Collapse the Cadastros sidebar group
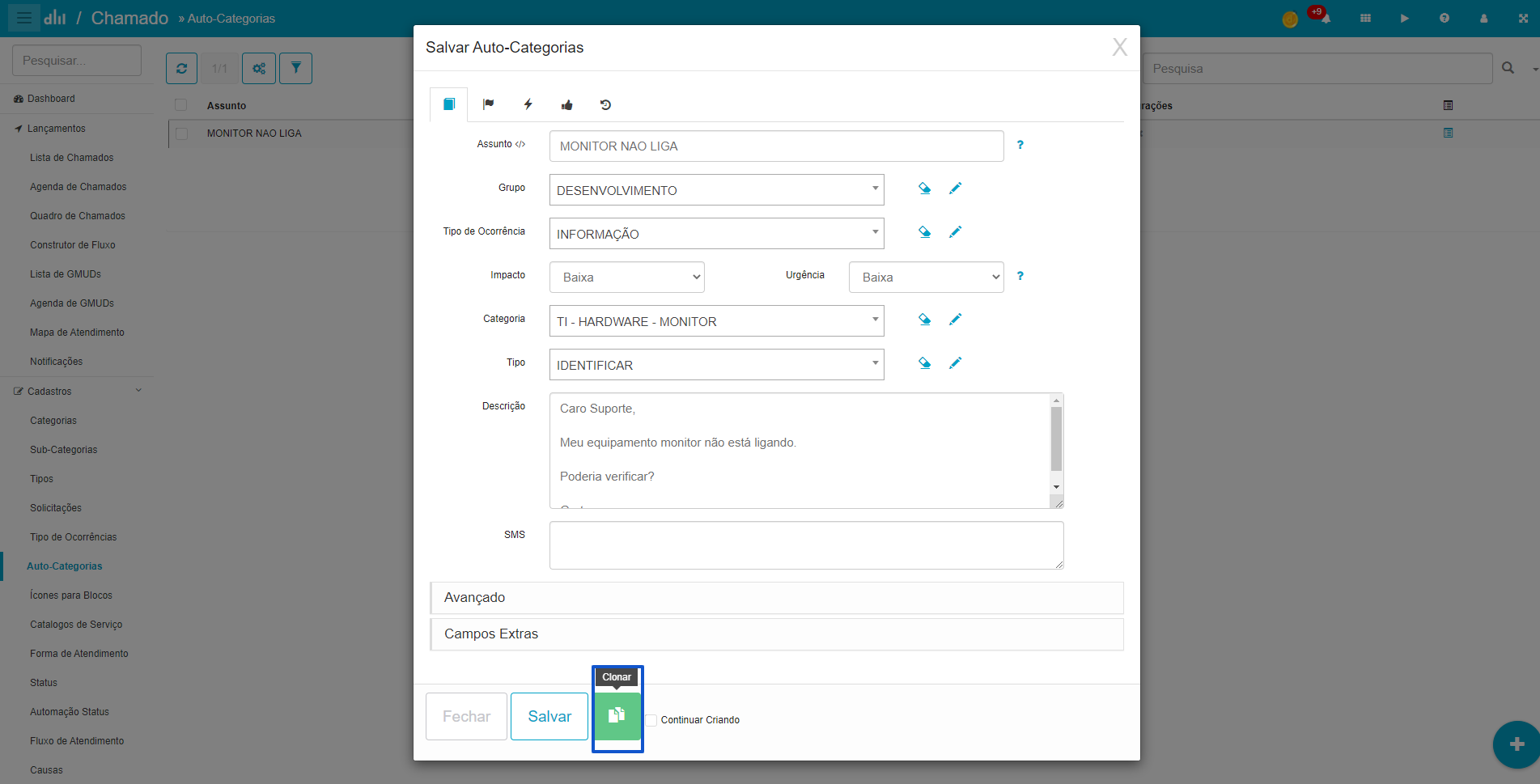The width and height of the screenshot is (1540, 784). (x=77, y=392)
